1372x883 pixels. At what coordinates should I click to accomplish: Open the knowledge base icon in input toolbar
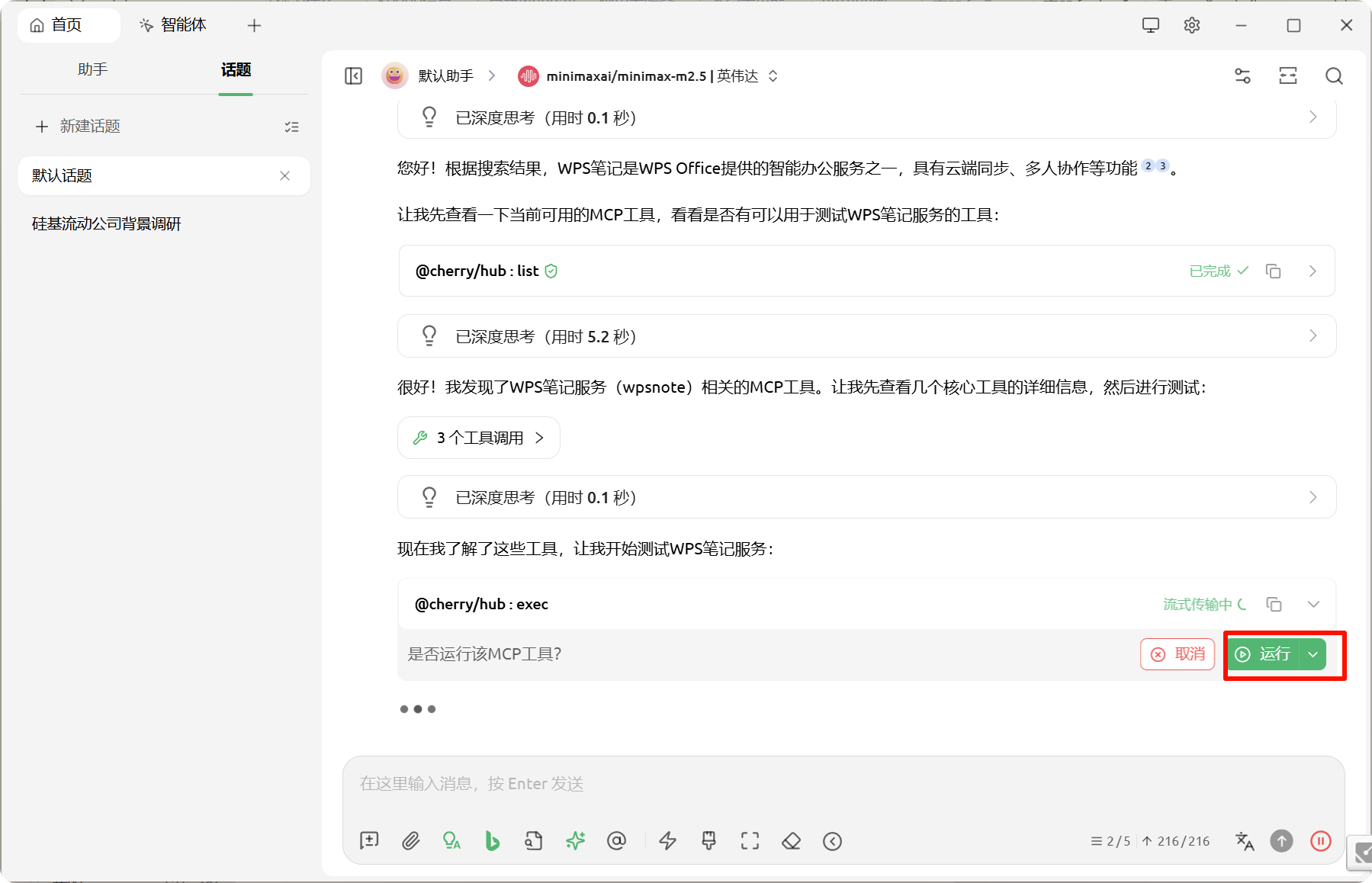point(534,840)
